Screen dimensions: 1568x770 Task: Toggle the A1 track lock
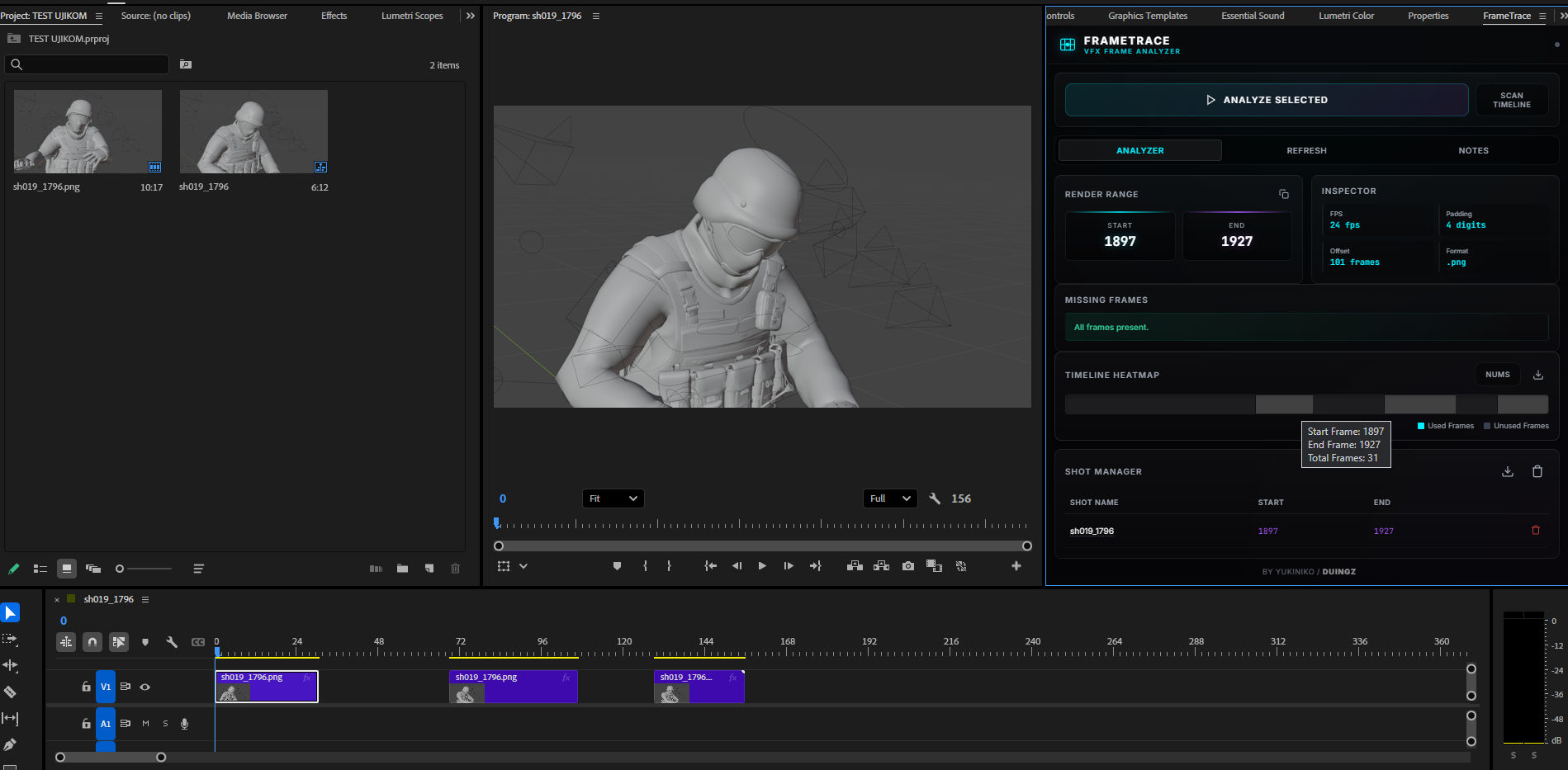[x=86, y=724]
